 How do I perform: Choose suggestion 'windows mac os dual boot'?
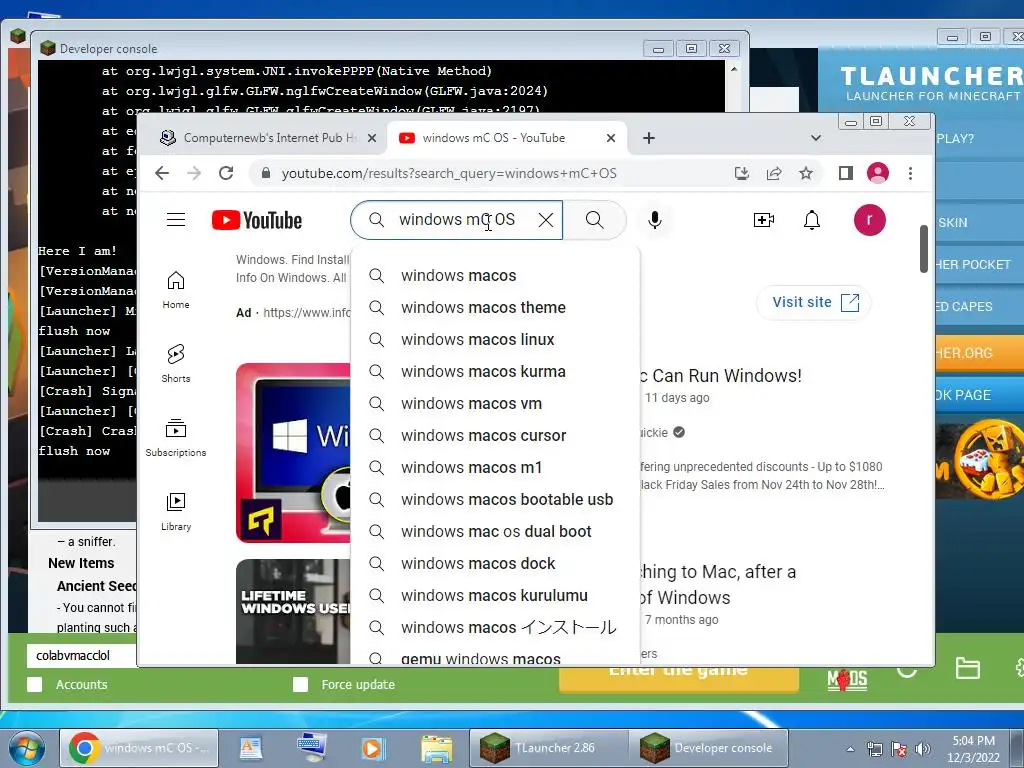pyautogui.click(x=495, y=532)
